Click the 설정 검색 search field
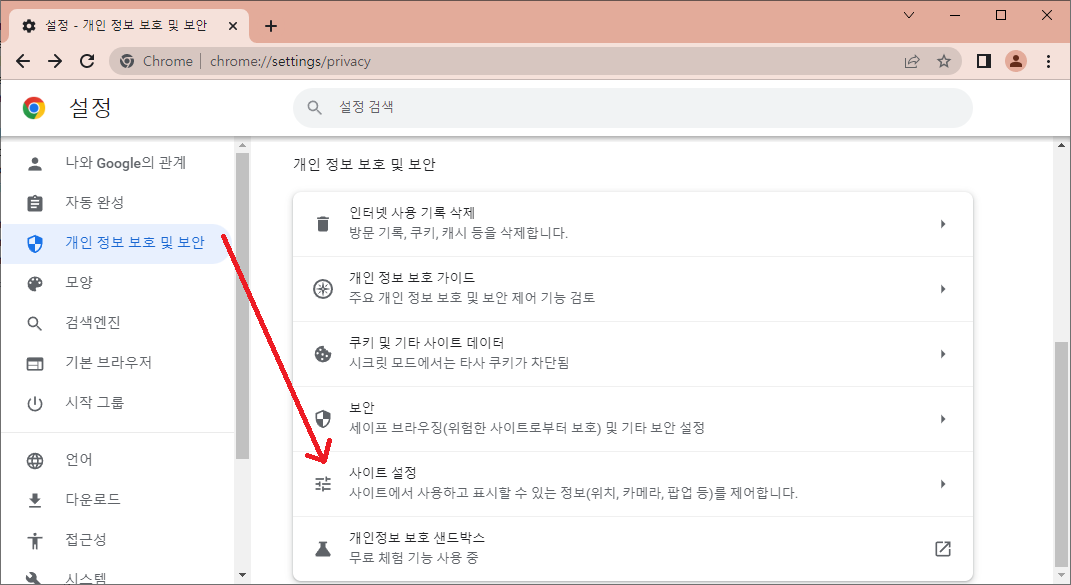The width and height of the screenshot is (1071, 585). tap(630, 108)
